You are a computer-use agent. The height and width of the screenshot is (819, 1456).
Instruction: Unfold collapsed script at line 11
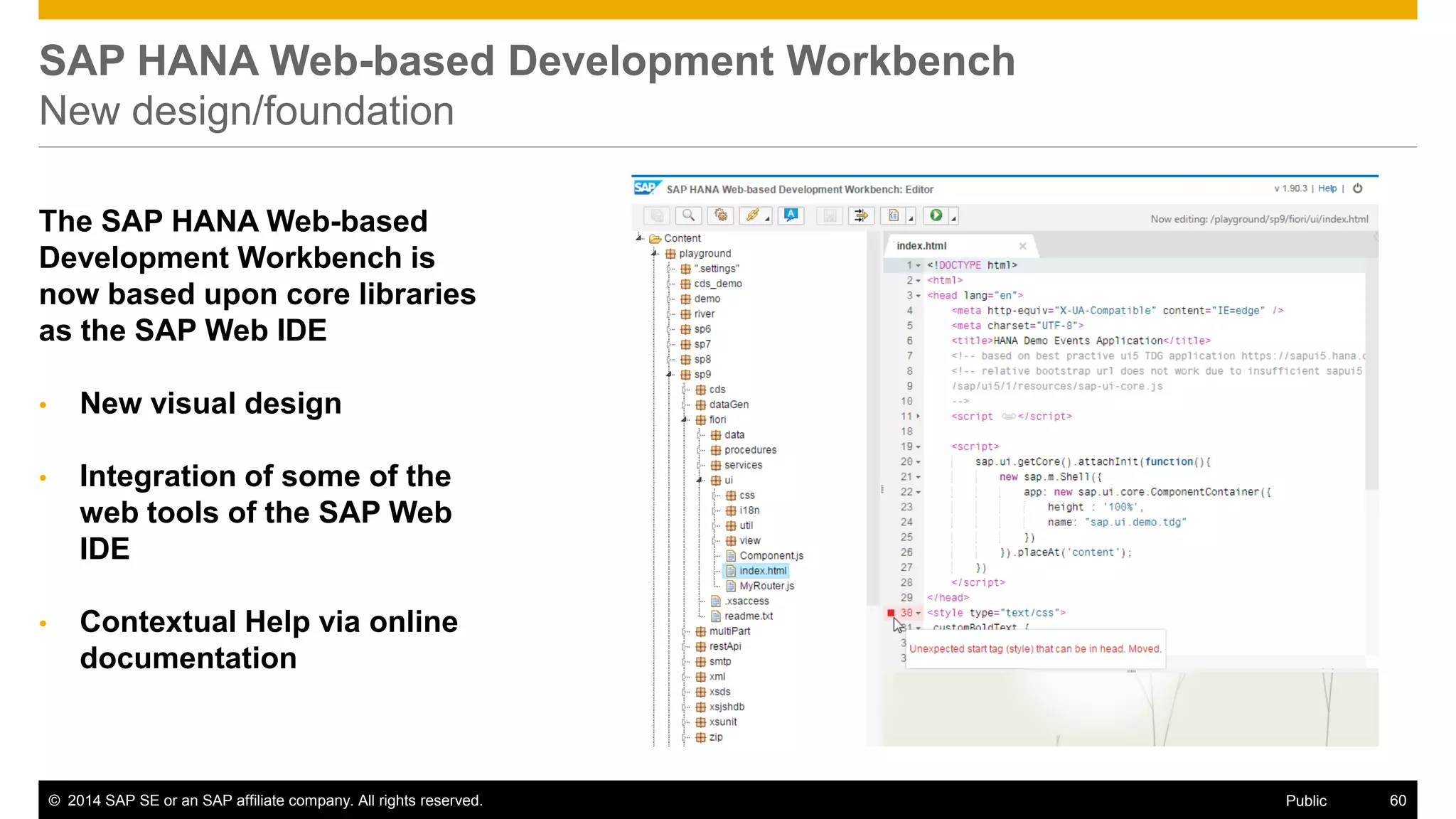click(x=919, y=417)
